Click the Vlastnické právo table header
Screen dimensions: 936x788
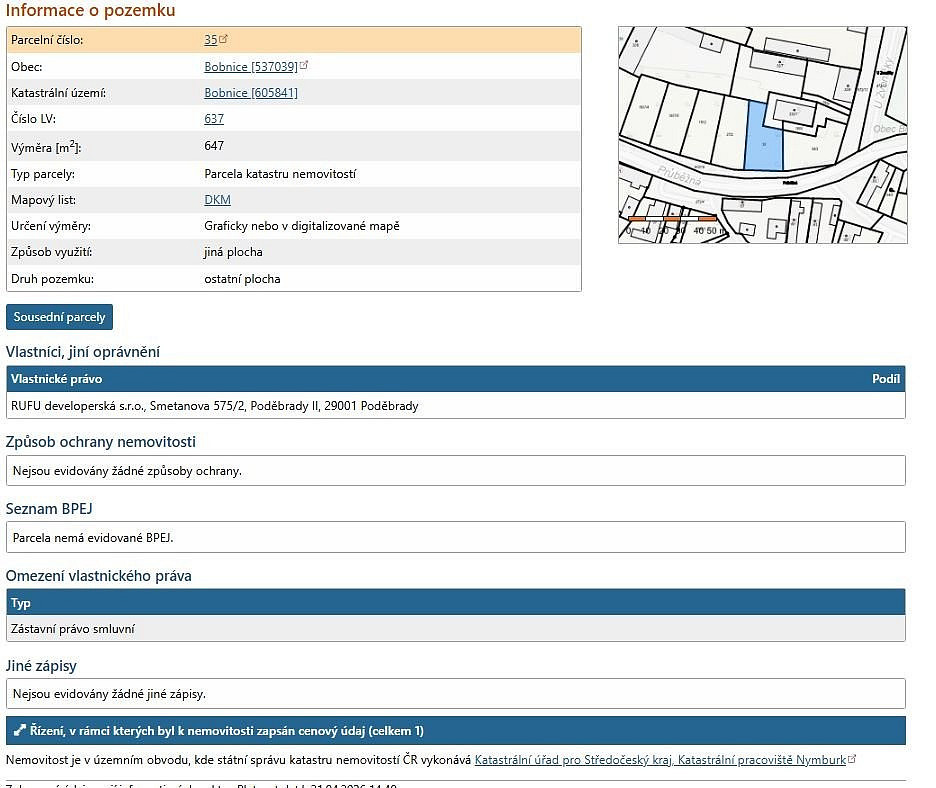pos(57,379)
